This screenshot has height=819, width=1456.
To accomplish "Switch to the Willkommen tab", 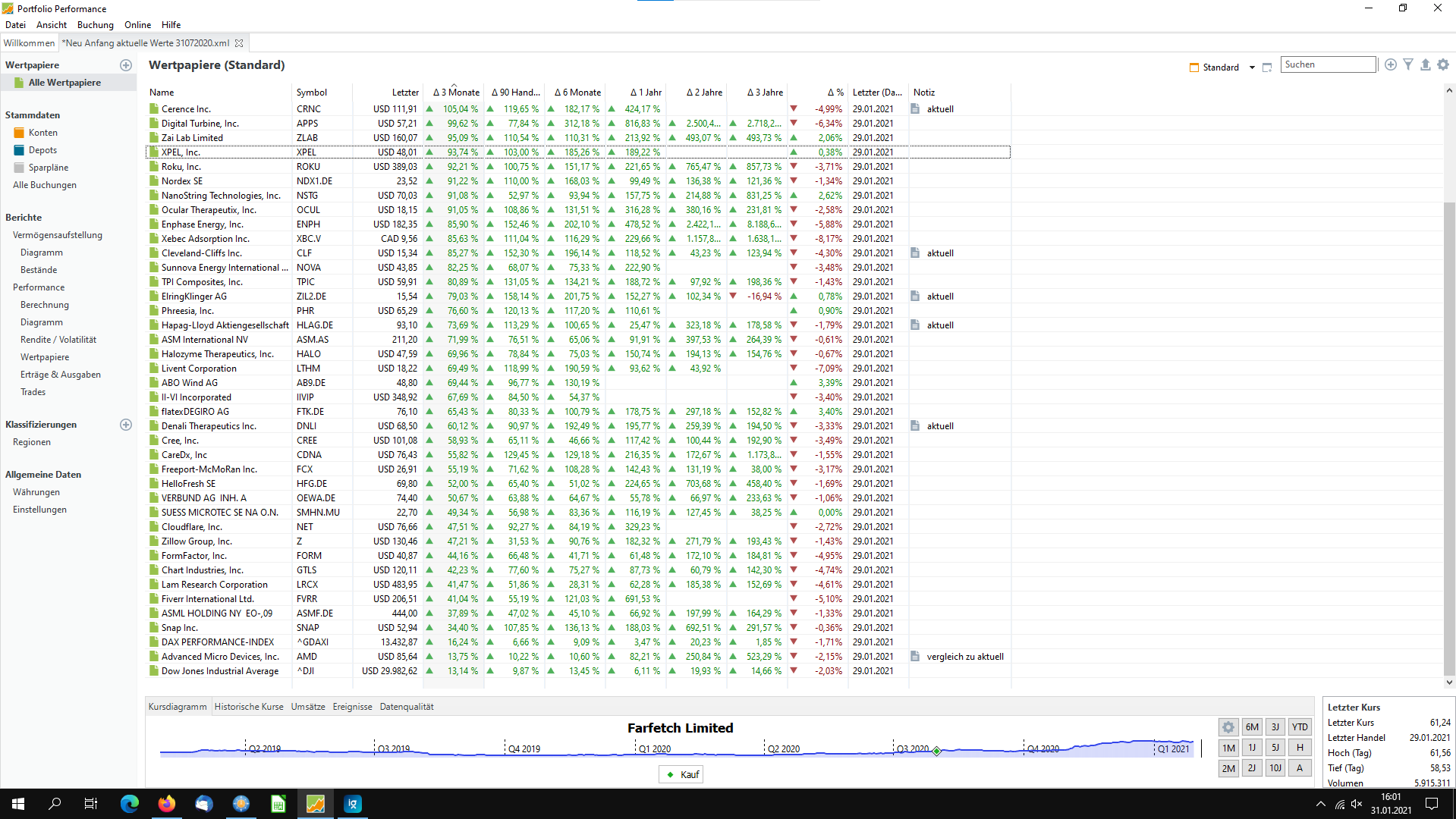I will click(x=29, y=43).
